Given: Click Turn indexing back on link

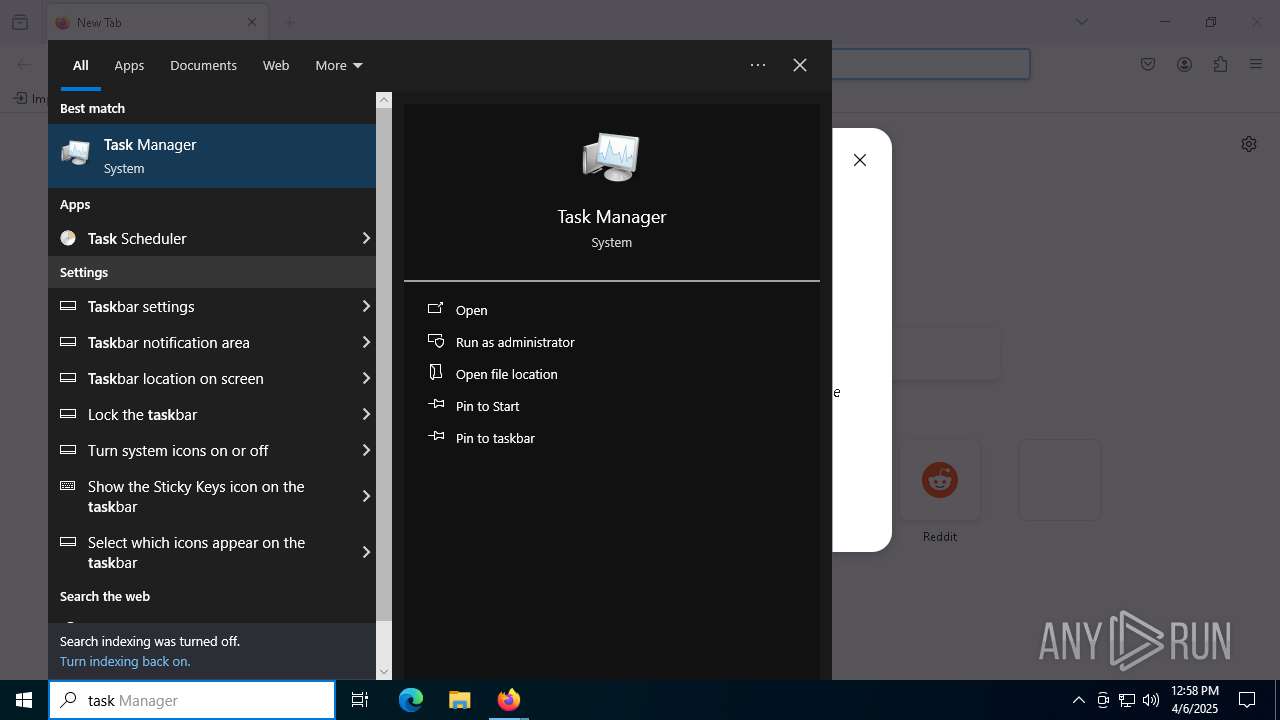Looking at the screenshot, I should click(x=125, y=661).
